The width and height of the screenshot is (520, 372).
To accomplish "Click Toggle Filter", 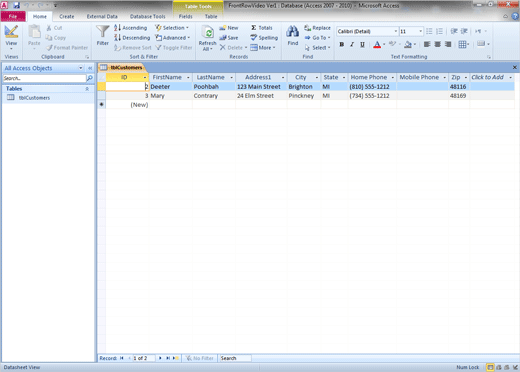I will pyautogui.click(x=174, y=48).
